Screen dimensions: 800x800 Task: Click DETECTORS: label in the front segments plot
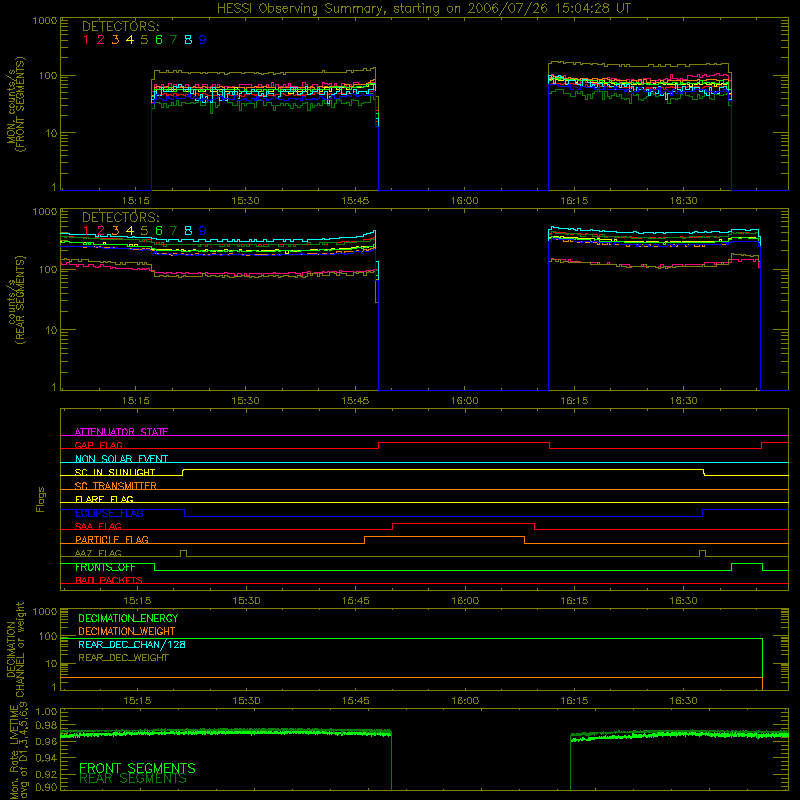point(120,26)
